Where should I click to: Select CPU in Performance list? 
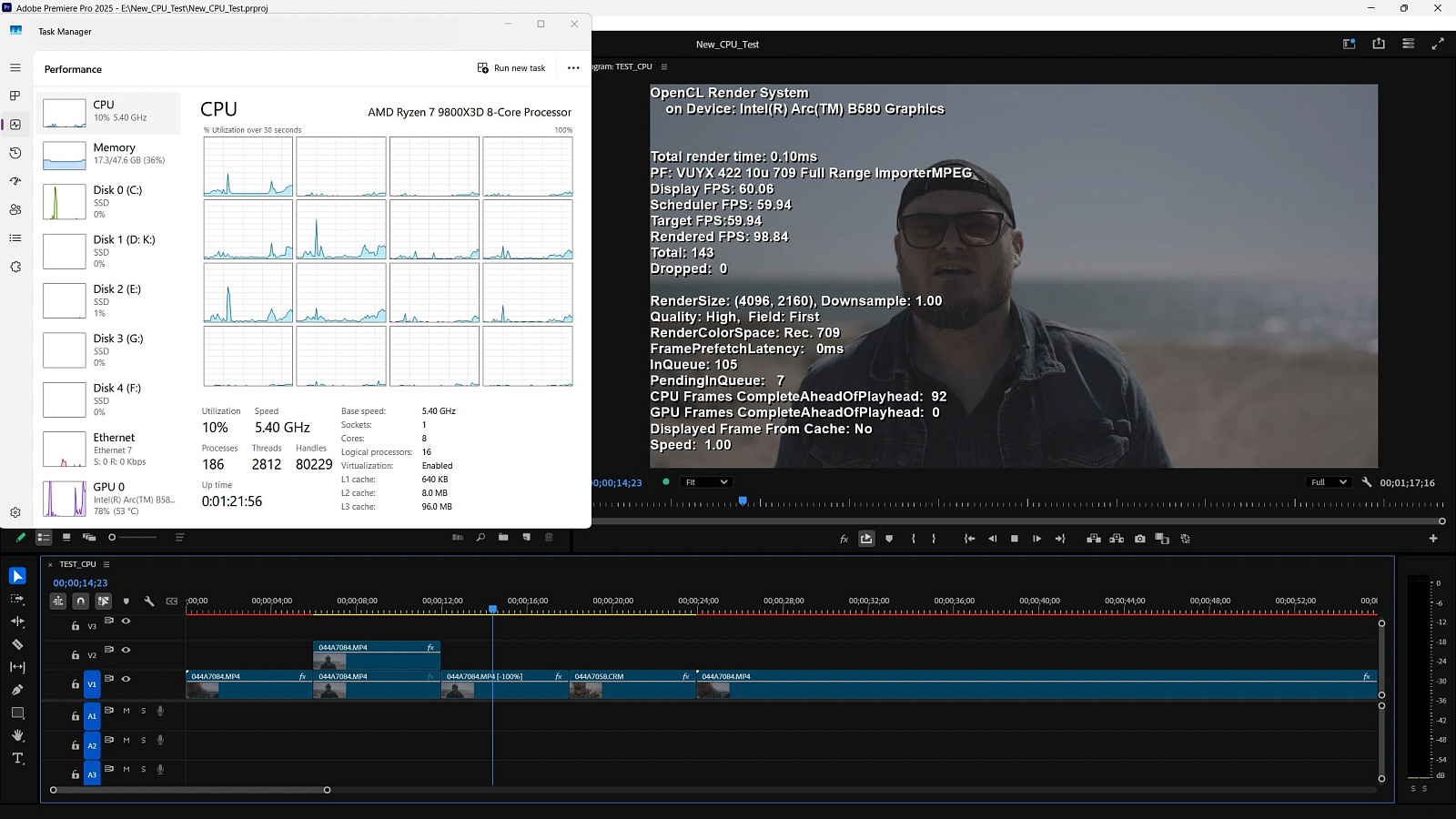coord(108,112)
